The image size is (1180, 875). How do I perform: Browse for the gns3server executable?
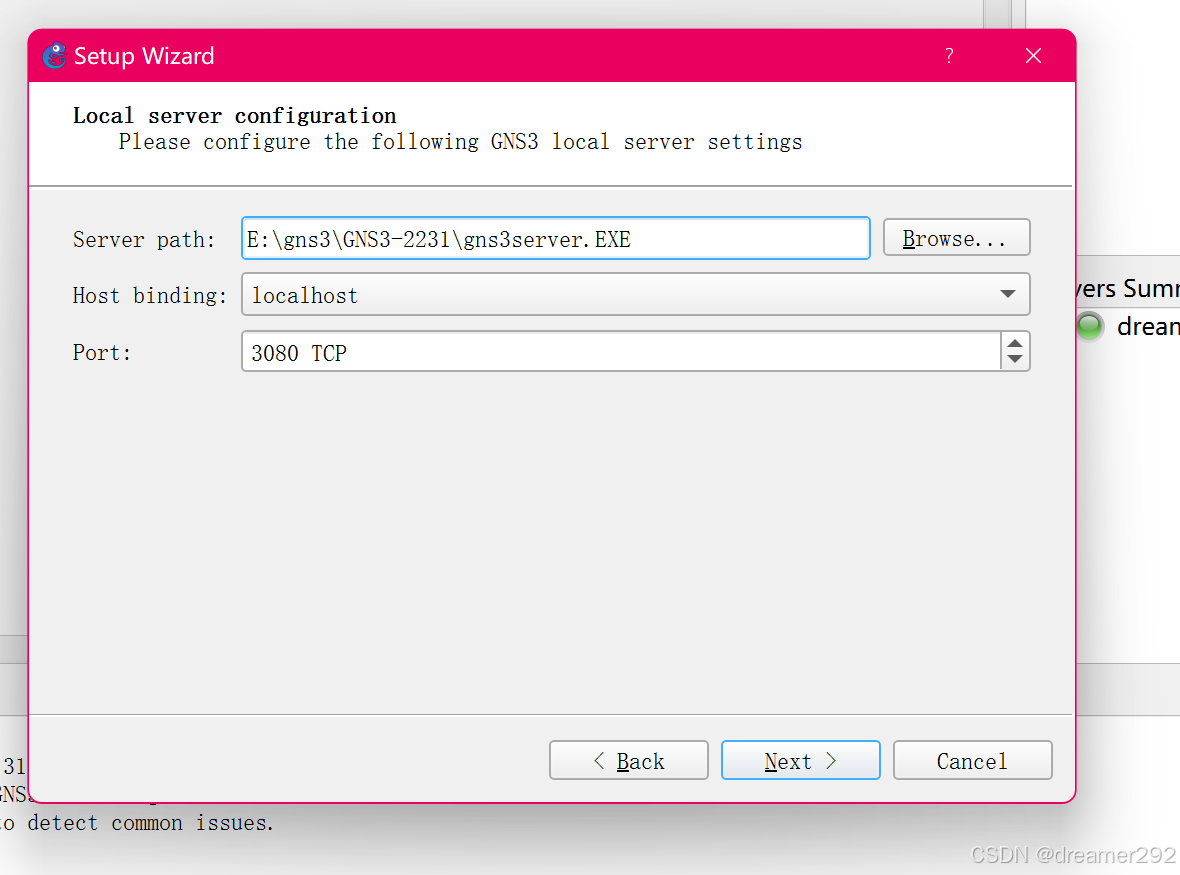pyautogui.click(x=956, y=238)
